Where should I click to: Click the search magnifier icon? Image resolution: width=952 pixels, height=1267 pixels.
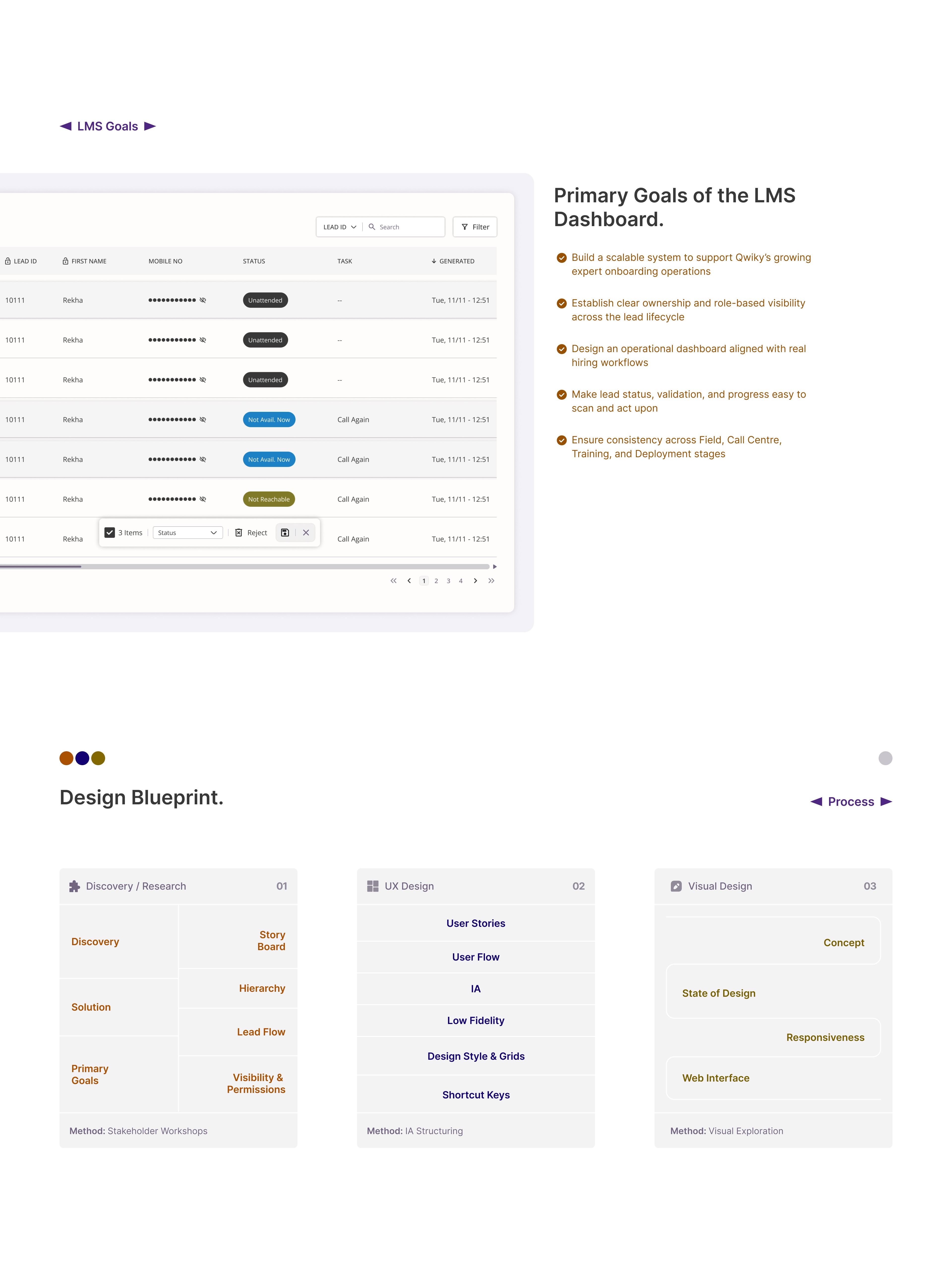pos(372,227)
